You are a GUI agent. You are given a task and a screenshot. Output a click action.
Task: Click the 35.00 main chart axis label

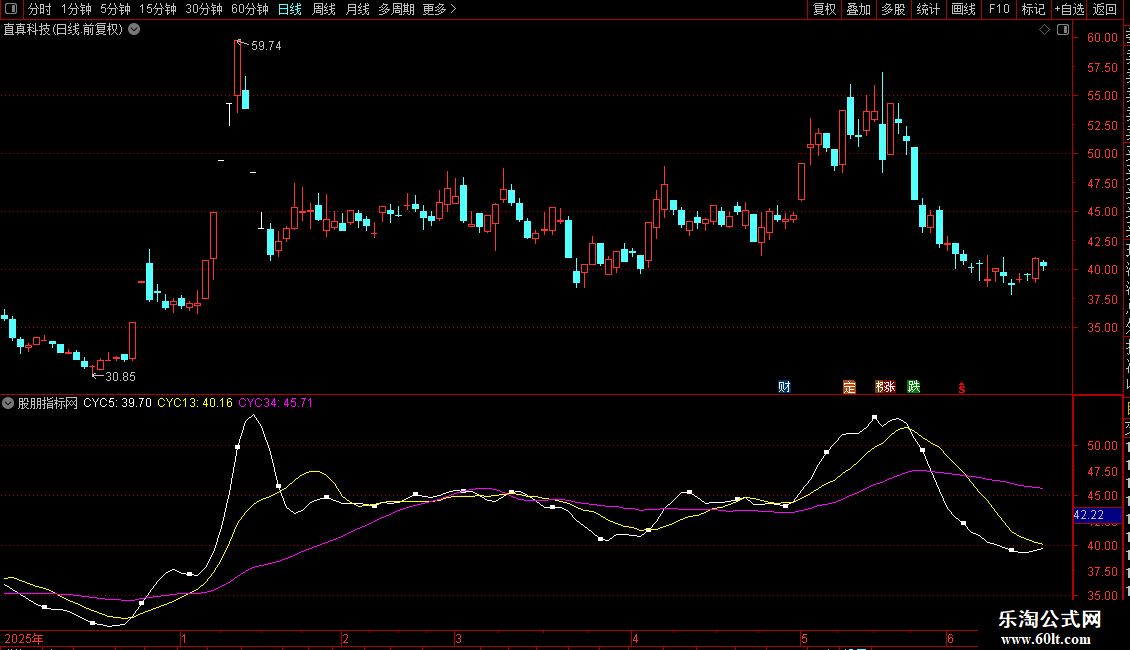coord(1102,327)
